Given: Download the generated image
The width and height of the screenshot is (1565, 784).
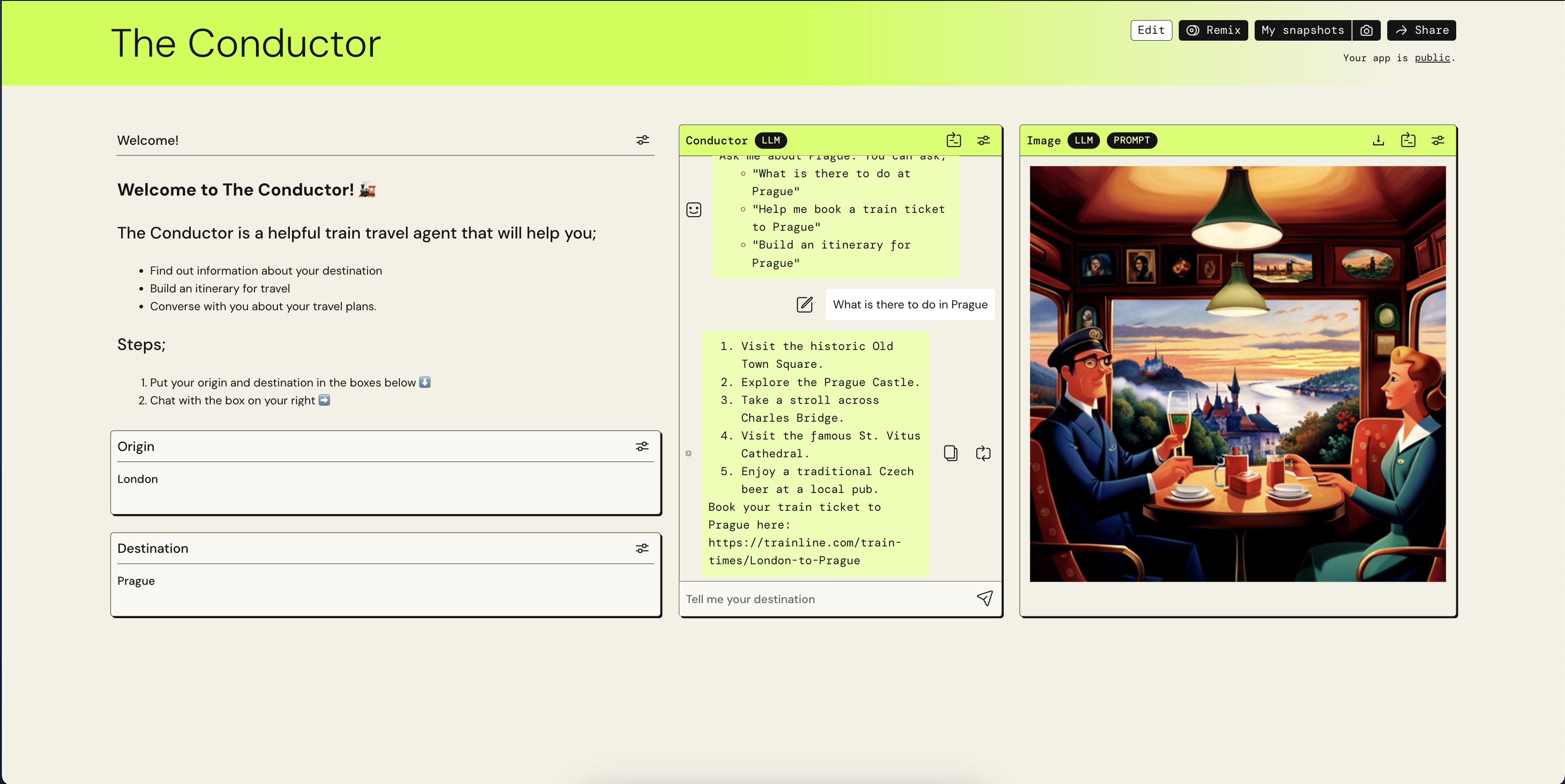Looking at the screenshot, I should 1378,140.
